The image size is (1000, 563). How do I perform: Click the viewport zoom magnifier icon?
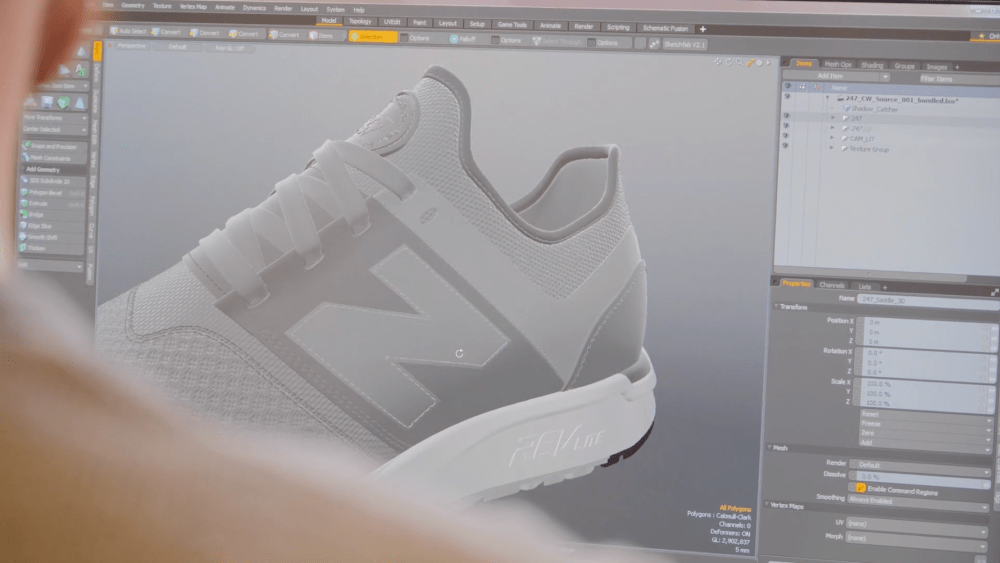(x=740, y=62)
